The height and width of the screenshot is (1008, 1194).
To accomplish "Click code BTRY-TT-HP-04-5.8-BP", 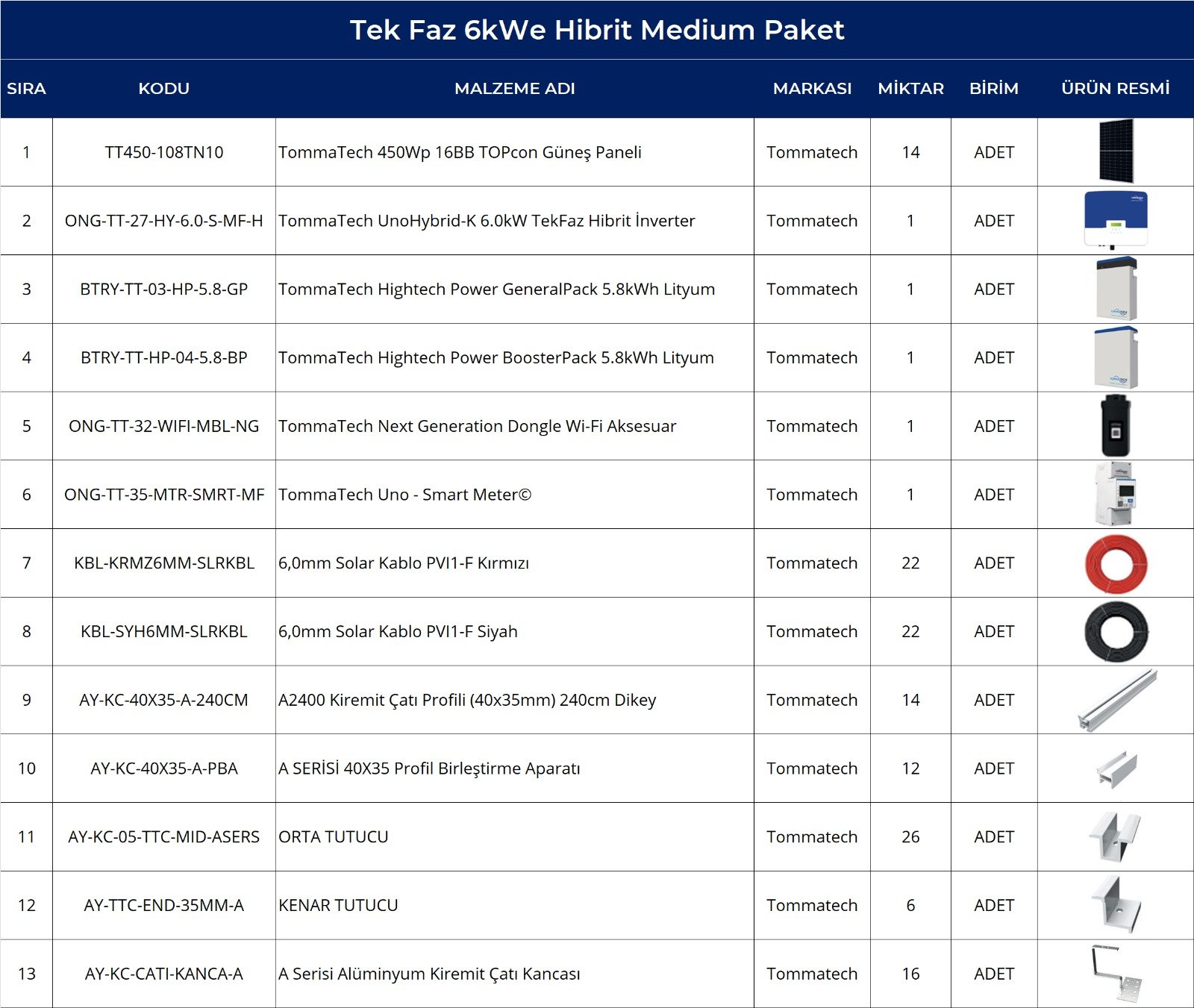I will 164,357.
